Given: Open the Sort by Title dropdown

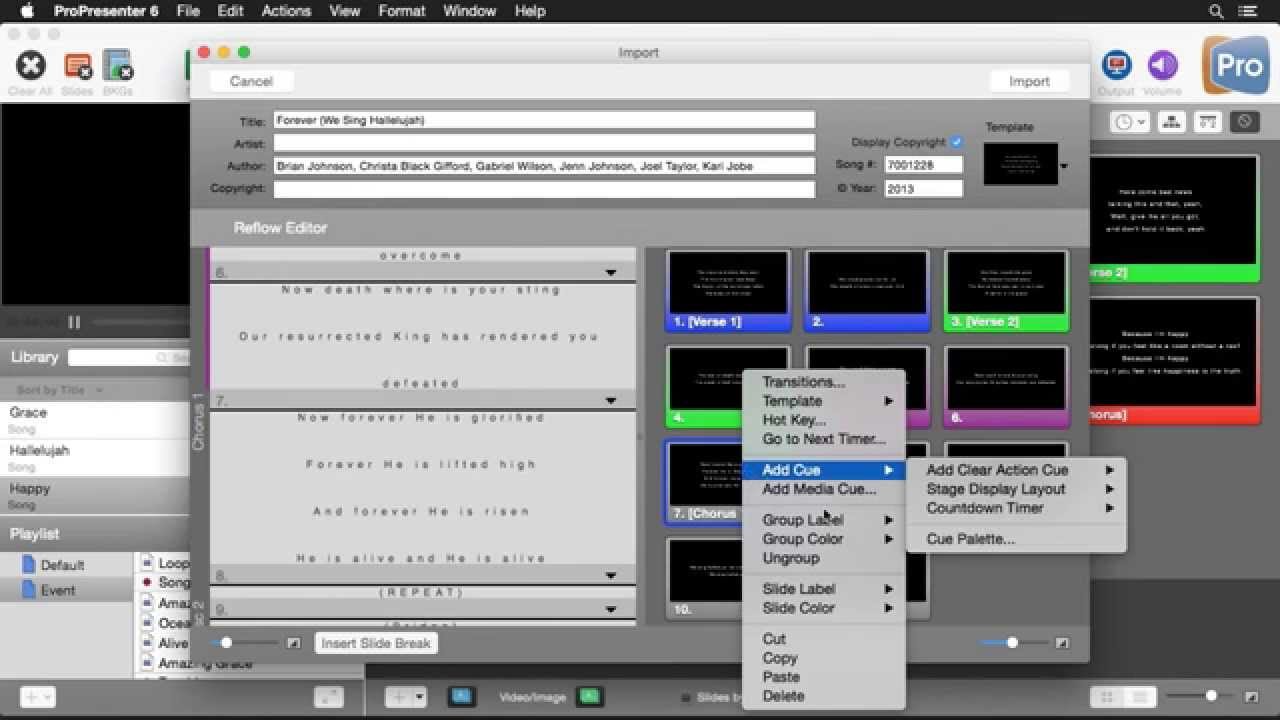Looking at the screenshot, I should coord(60,390).
